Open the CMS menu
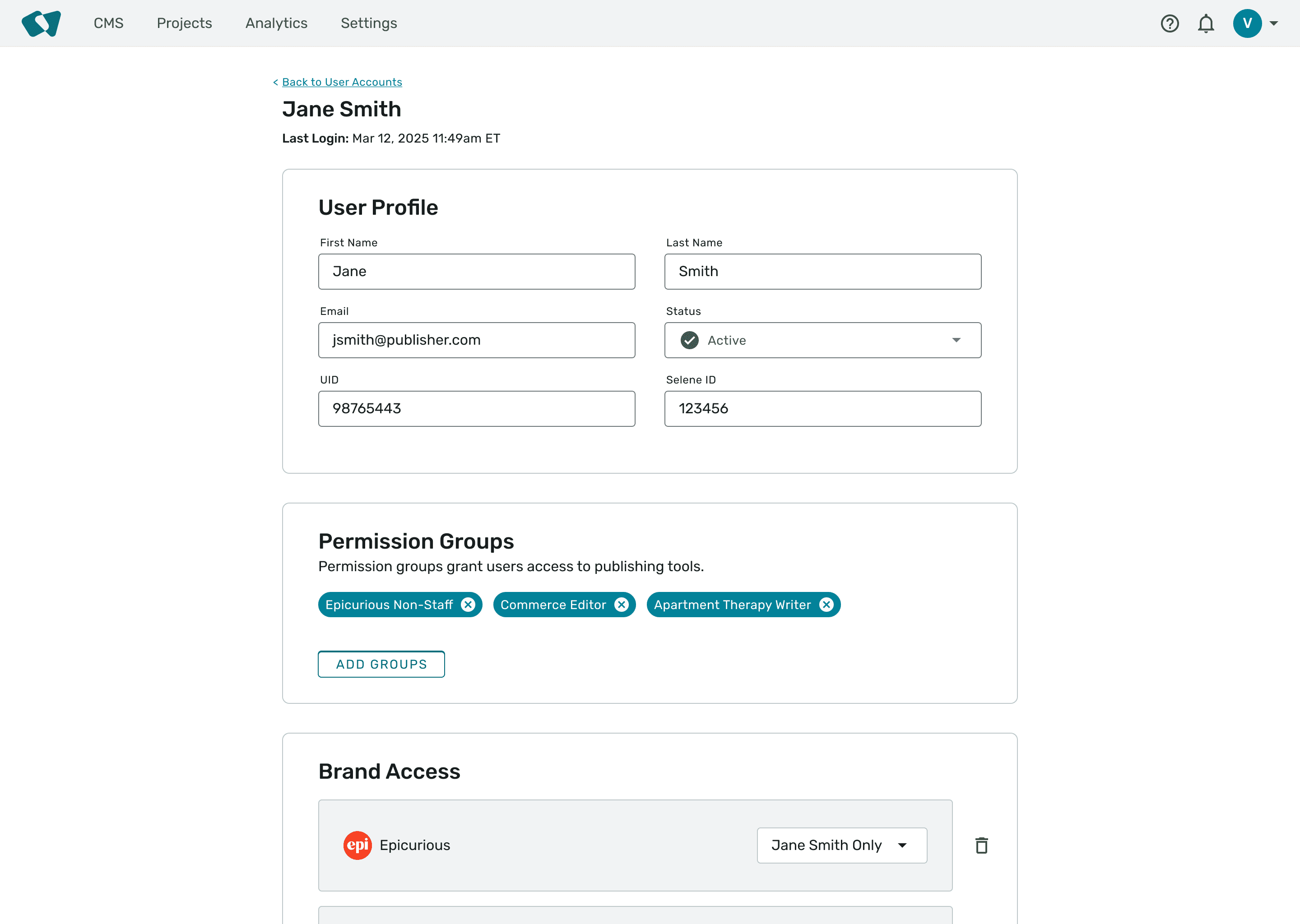The width and height of the screenshot is (1300, 924). click(x=108, y=23)
